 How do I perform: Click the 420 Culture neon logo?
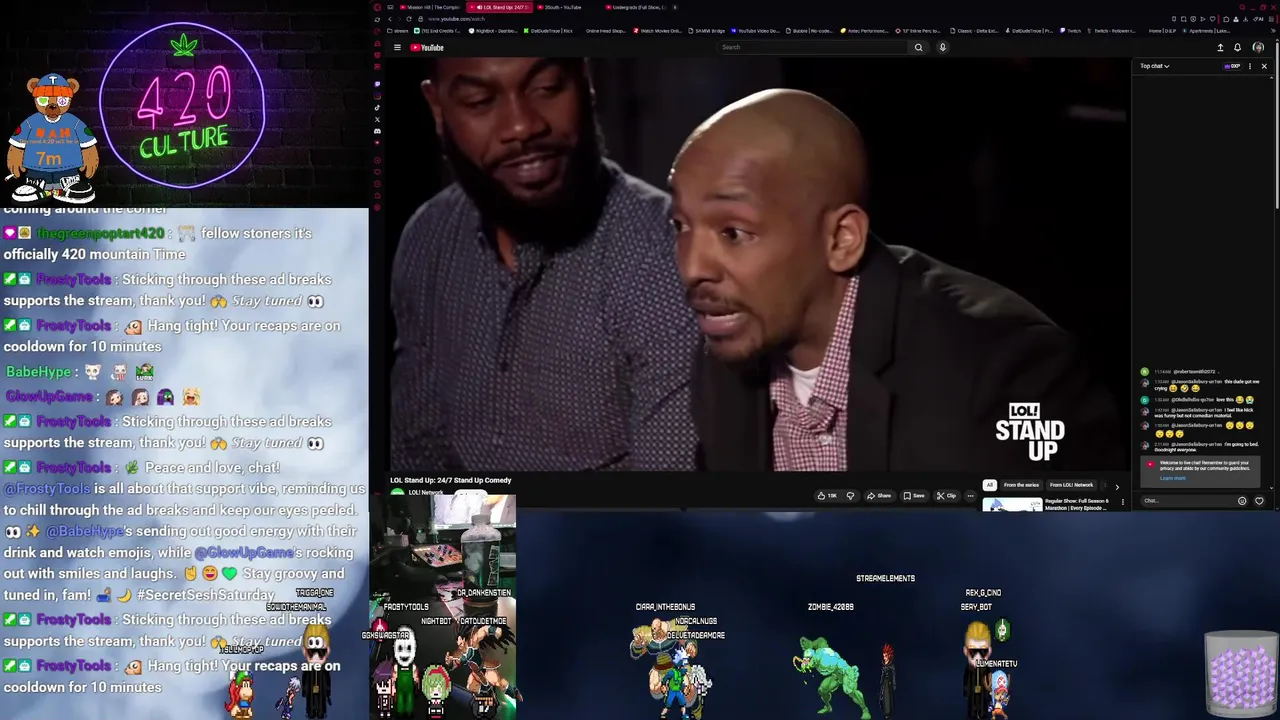(184, 105)
